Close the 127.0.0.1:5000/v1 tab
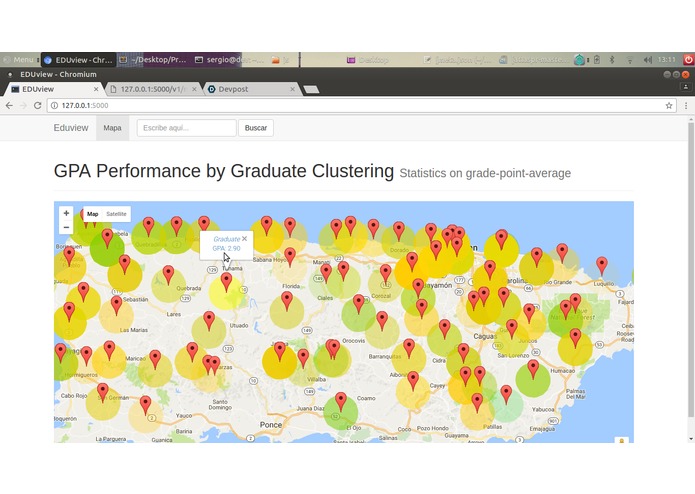Screen dimensions: 695x494 (x=194, y=89)
